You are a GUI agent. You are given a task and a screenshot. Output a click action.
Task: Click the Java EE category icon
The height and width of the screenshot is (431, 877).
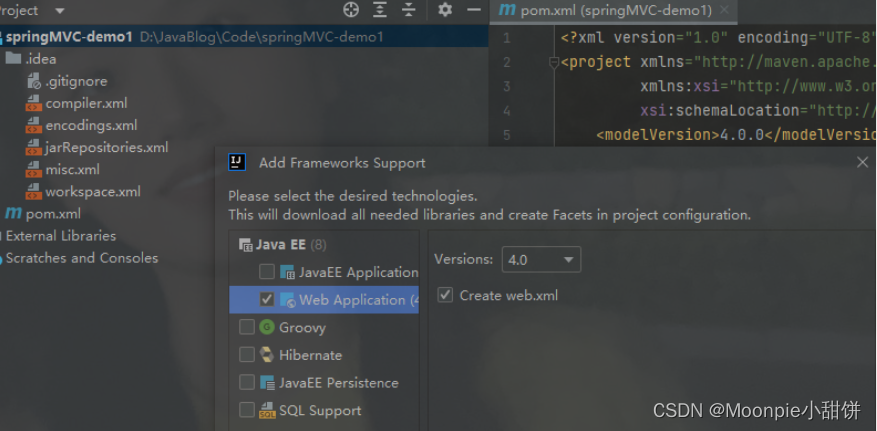pos(246,245)
